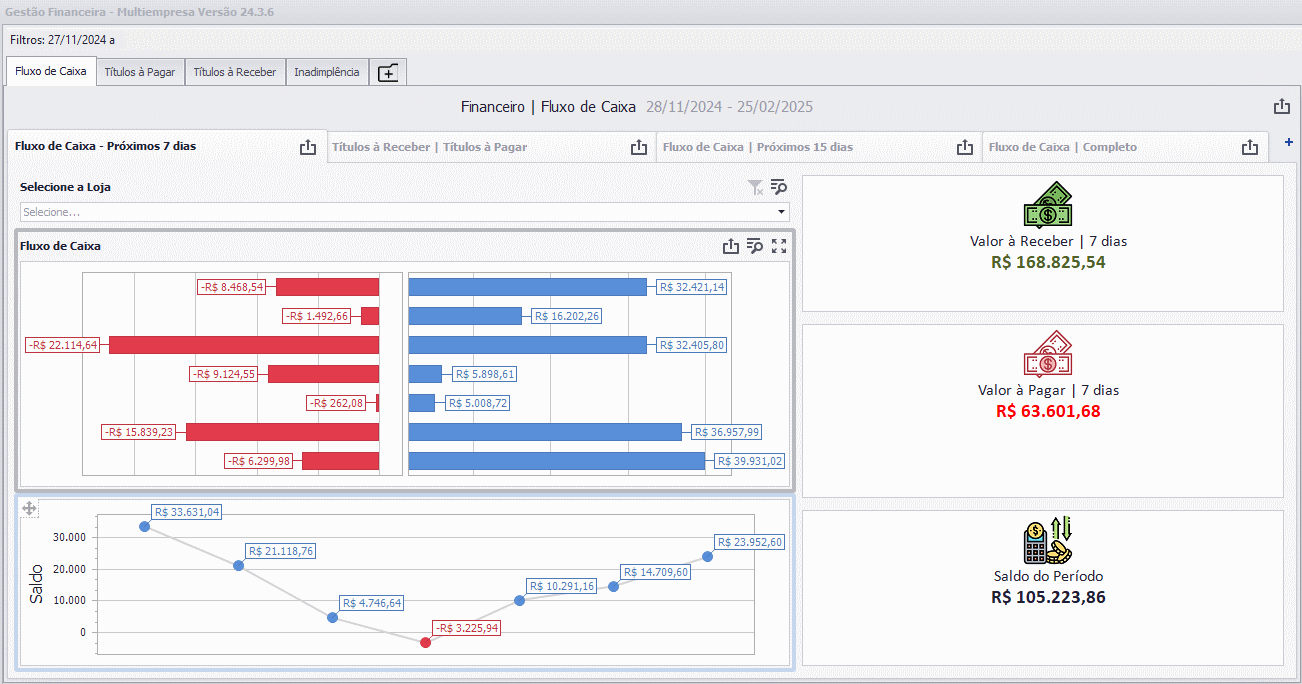Image resolution: width=1302 pixels, height=684 pixels.
Task: Click the blue plus to add page
Action: tap(1288, 143)
